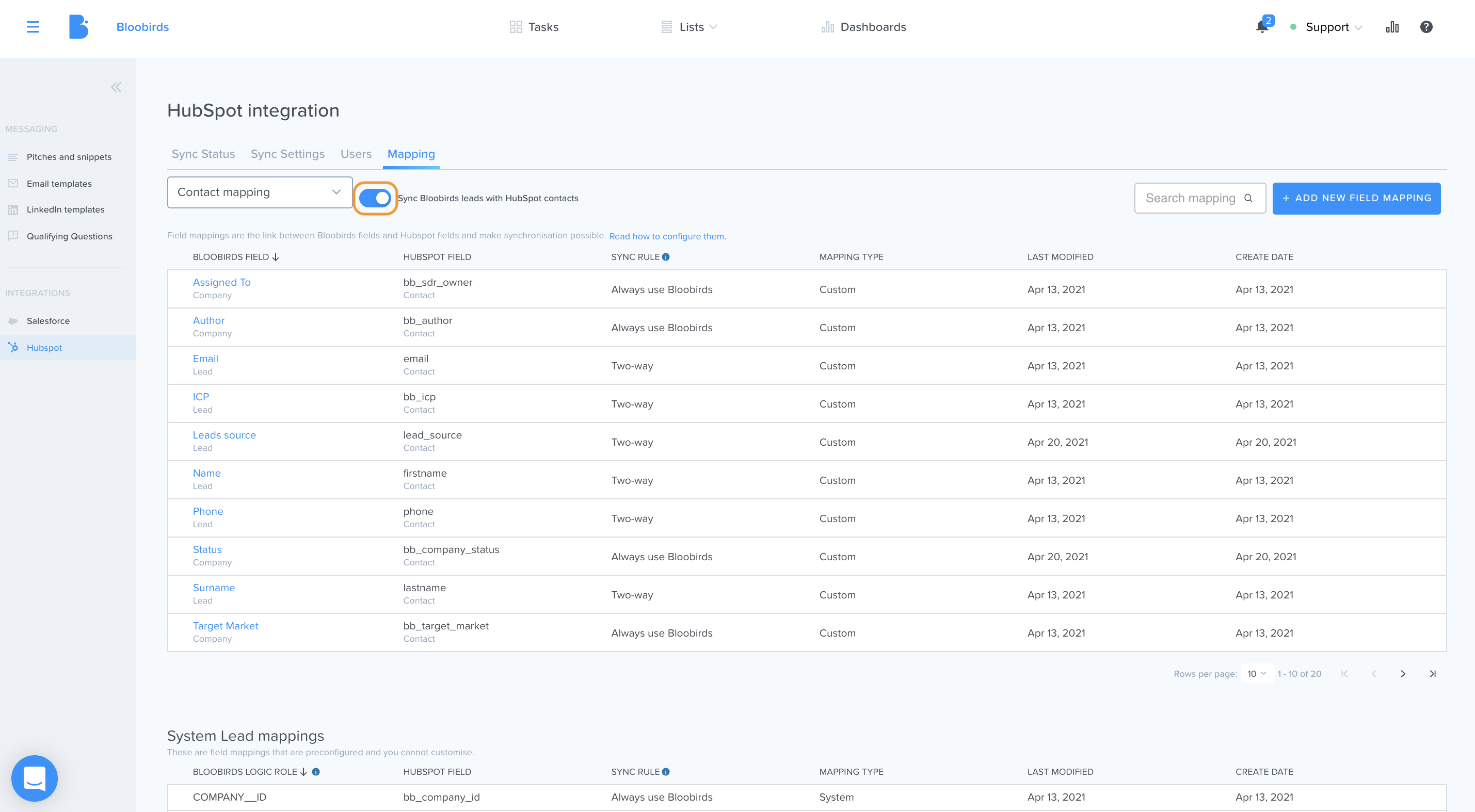Click the Email templates envelope icon
This screenshot has height=812, width=1475.
pyautogui.click(x=12, y=183)
